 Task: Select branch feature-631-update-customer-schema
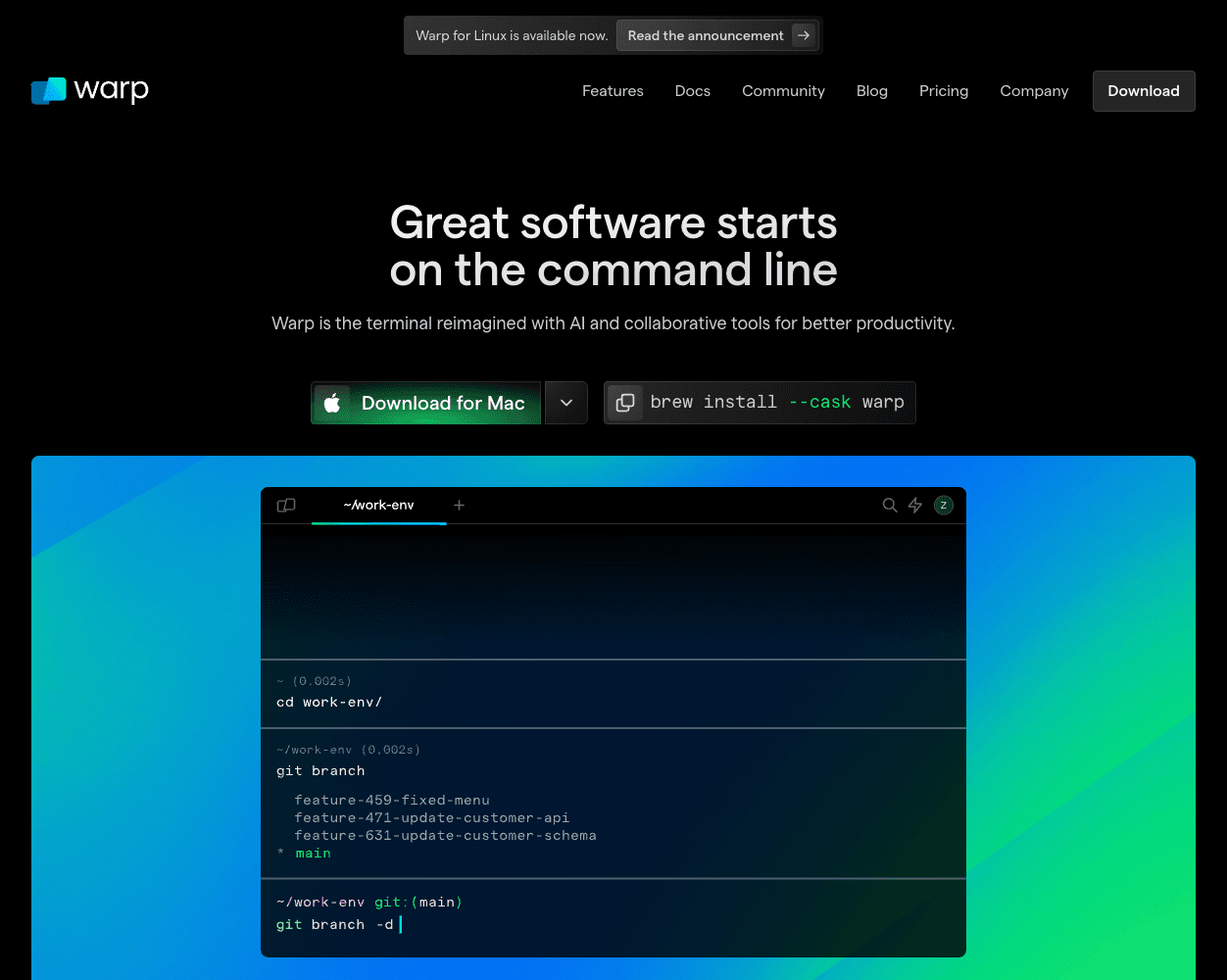click(445, 836)
